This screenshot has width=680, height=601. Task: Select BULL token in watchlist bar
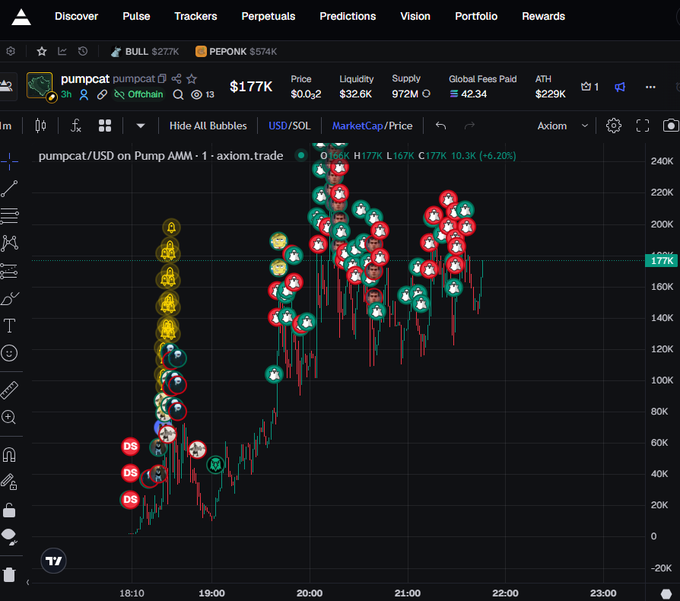145,52
